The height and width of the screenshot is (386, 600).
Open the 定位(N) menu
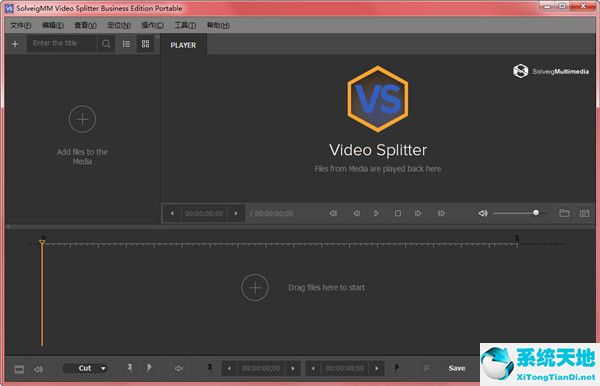[x=119, y=25]
